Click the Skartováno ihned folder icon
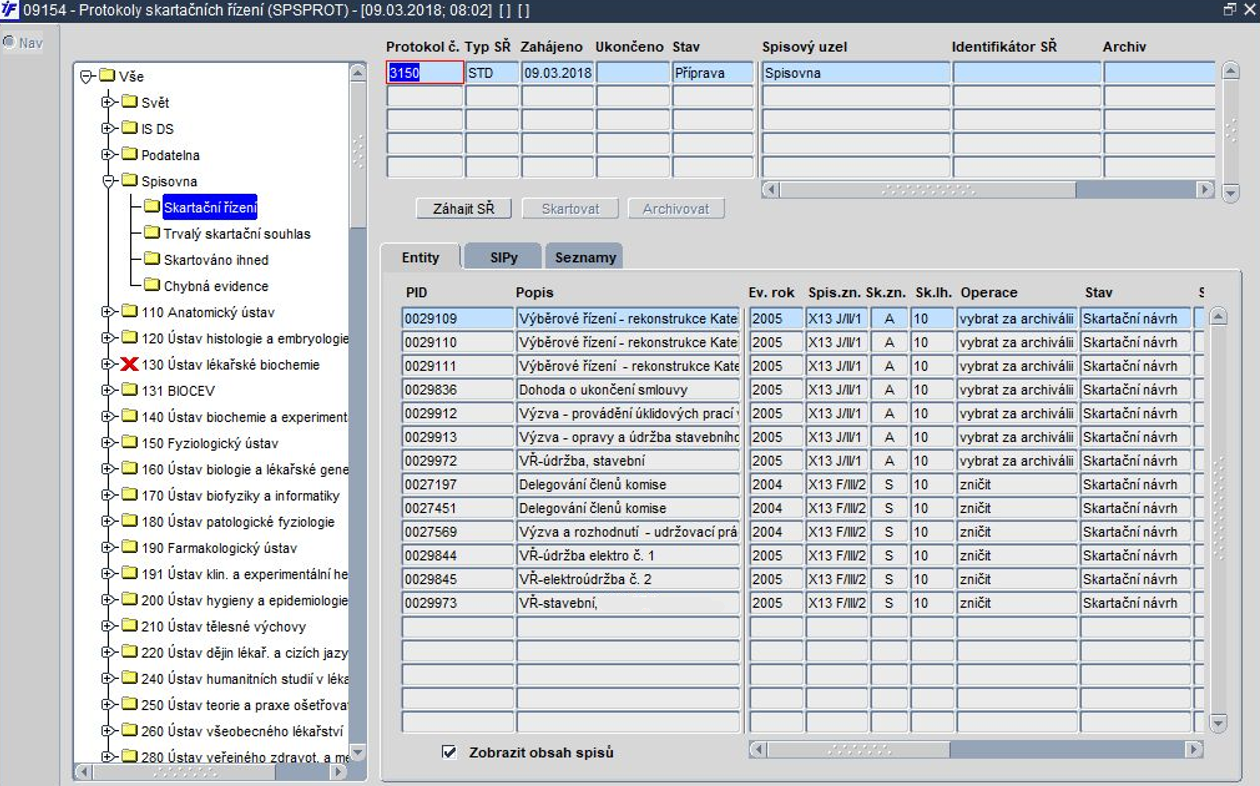Viewport: 1260px width, 786px height. 152,259
